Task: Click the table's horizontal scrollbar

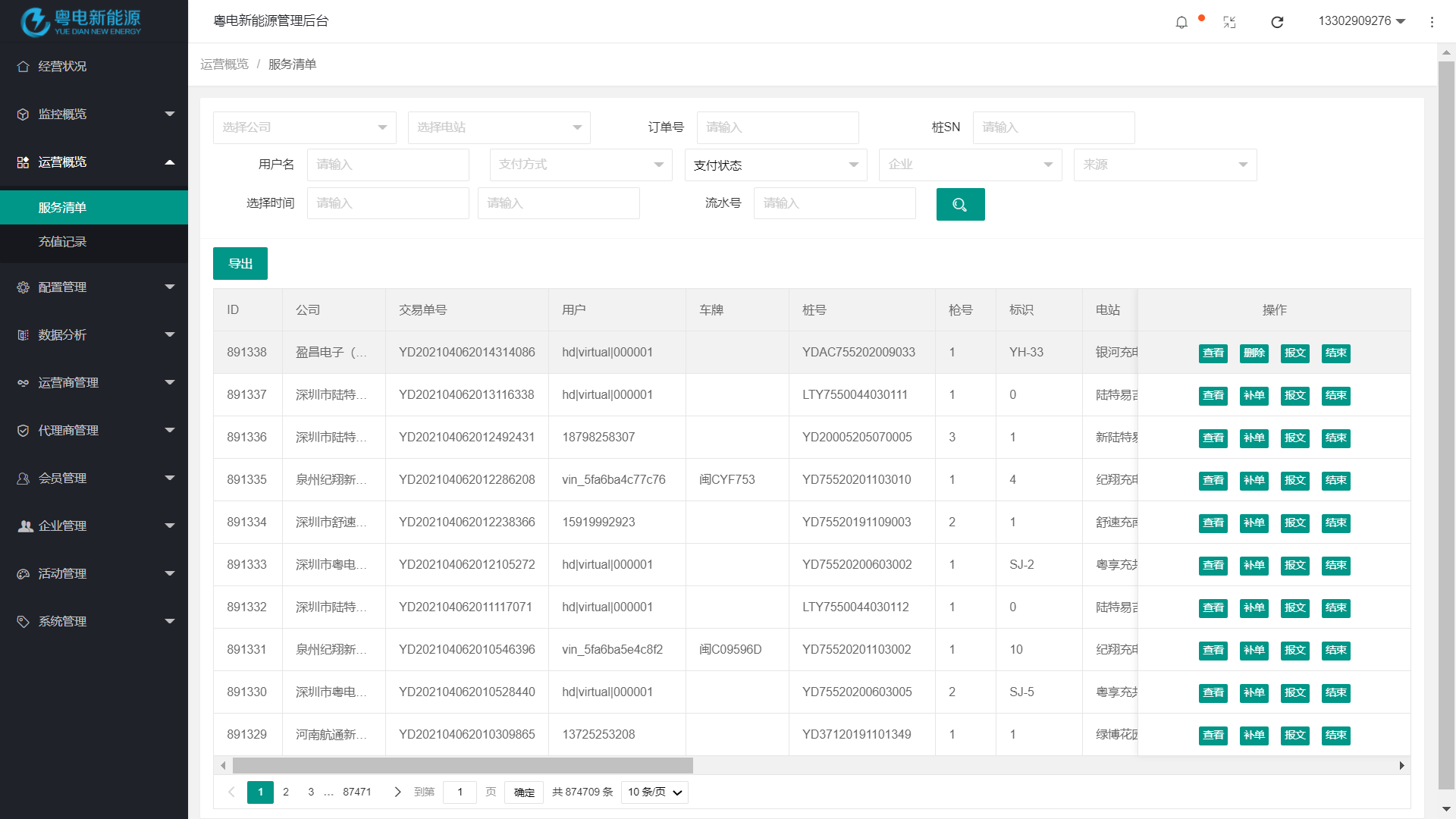Action: [x=463, y=766]
